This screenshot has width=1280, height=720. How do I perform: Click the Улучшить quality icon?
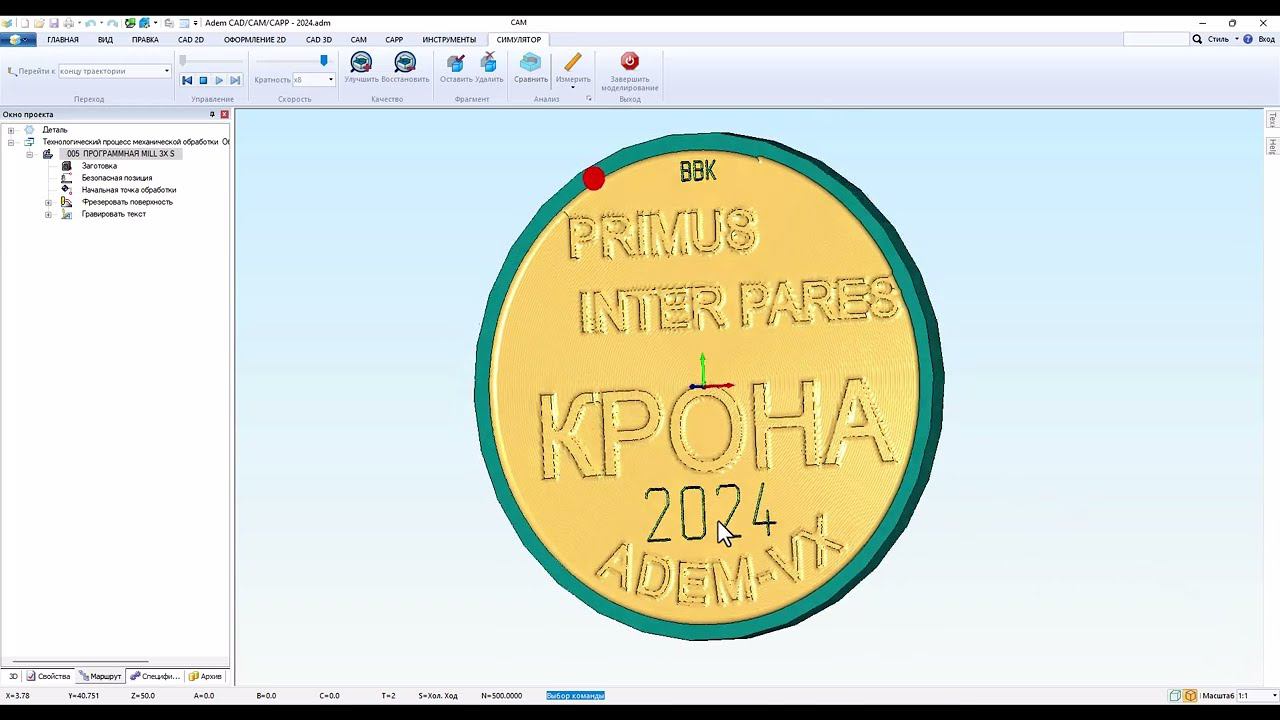[x=361, y=62]
